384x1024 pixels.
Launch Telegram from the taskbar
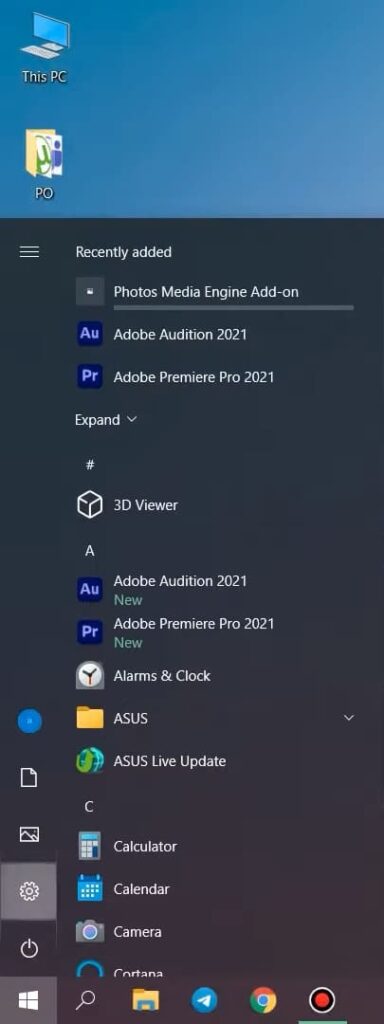[204, 1000]
